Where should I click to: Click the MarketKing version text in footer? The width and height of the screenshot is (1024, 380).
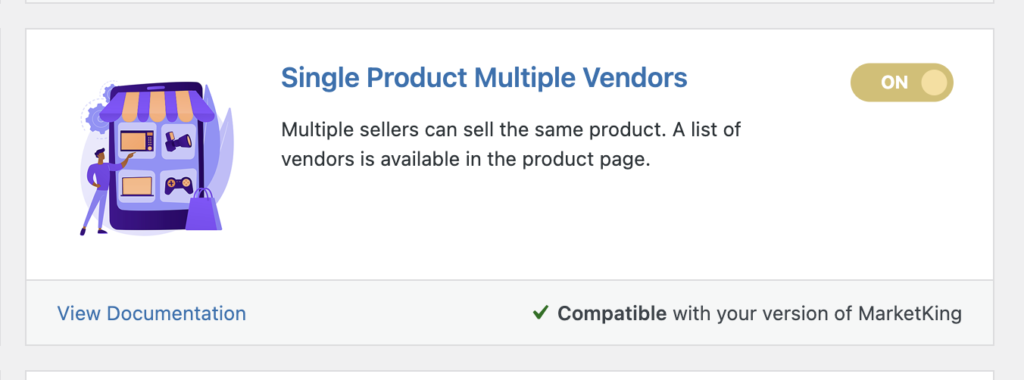coord(817,313)
